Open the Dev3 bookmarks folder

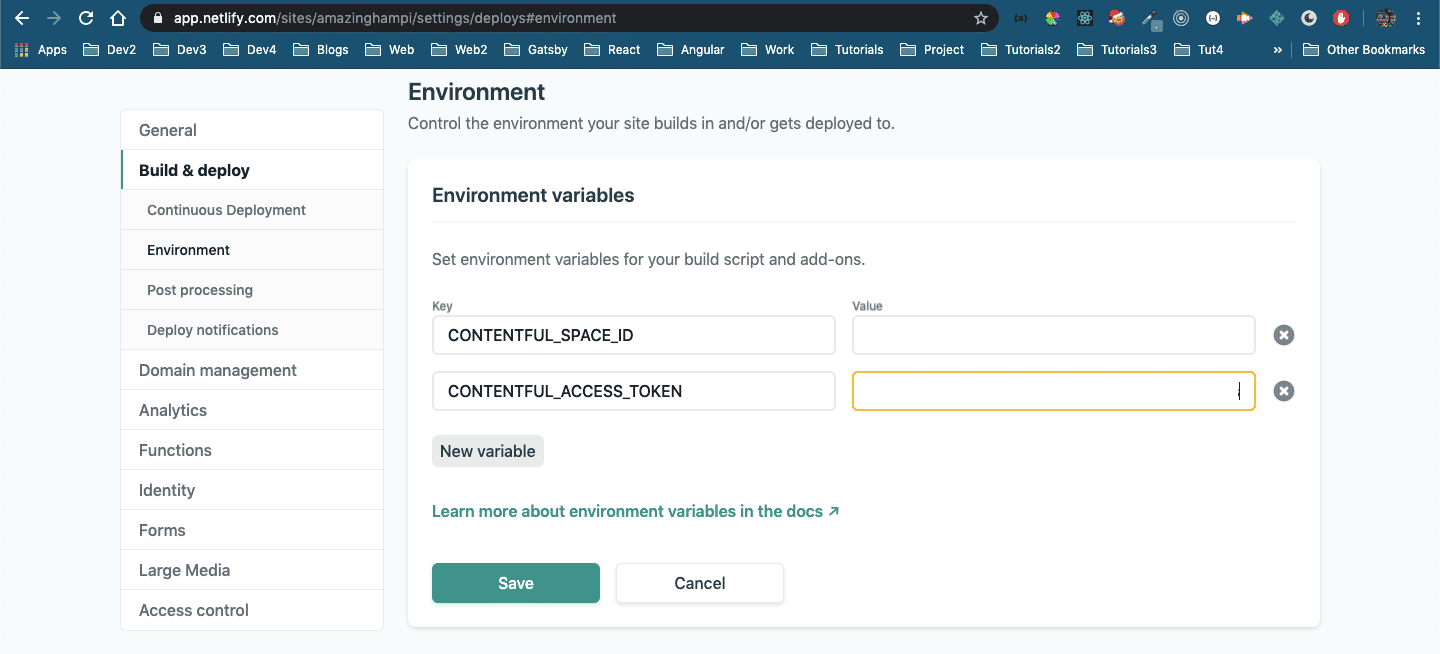[x=179, y=49]
